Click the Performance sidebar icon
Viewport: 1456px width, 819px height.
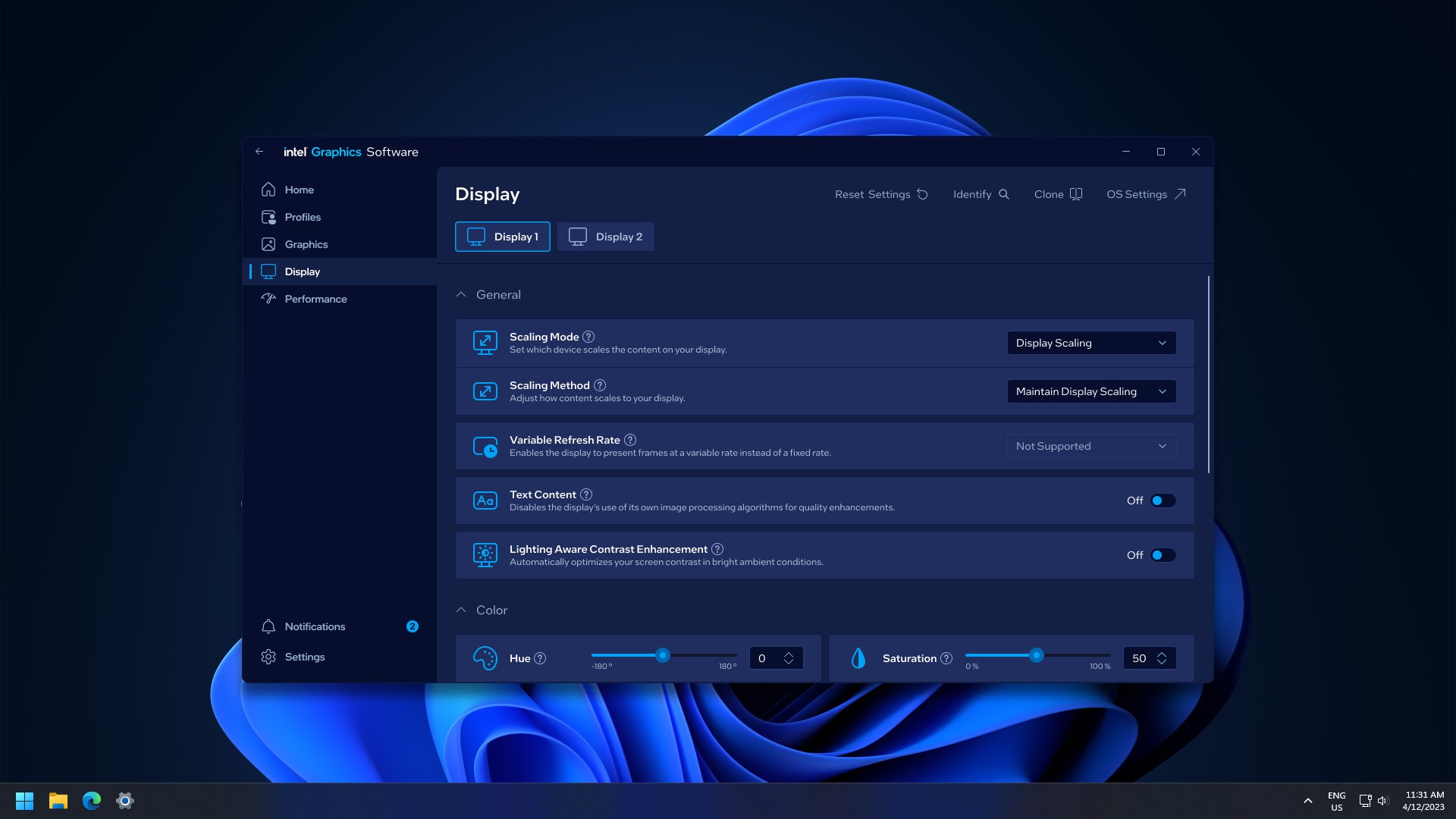pyautogui.click(x=268, y=299)
